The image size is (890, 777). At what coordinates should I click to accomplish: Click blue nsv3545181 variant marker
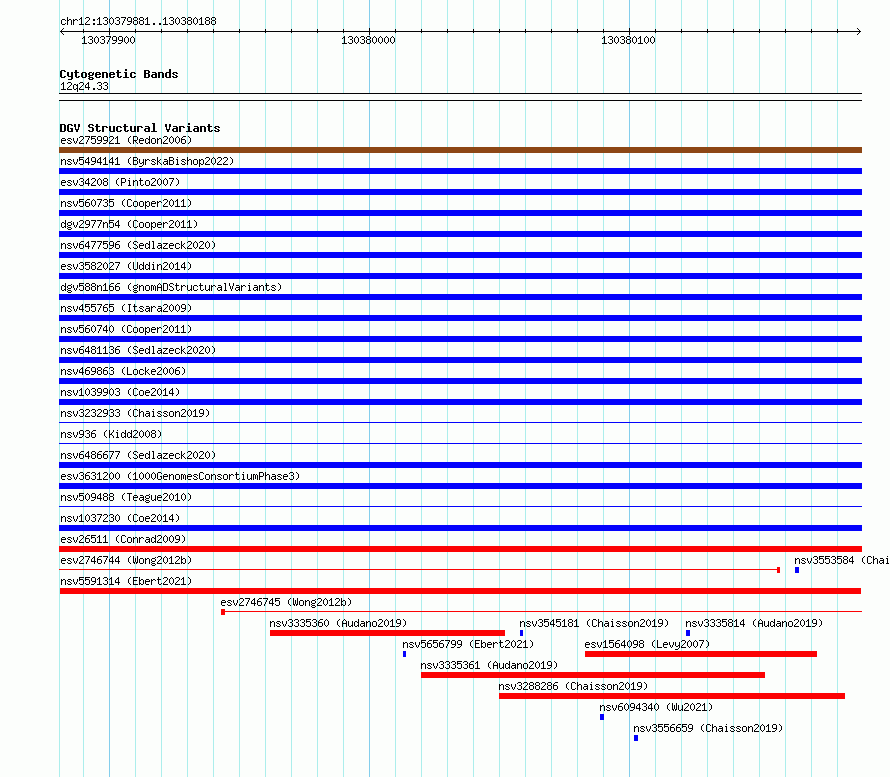[521, 633]
